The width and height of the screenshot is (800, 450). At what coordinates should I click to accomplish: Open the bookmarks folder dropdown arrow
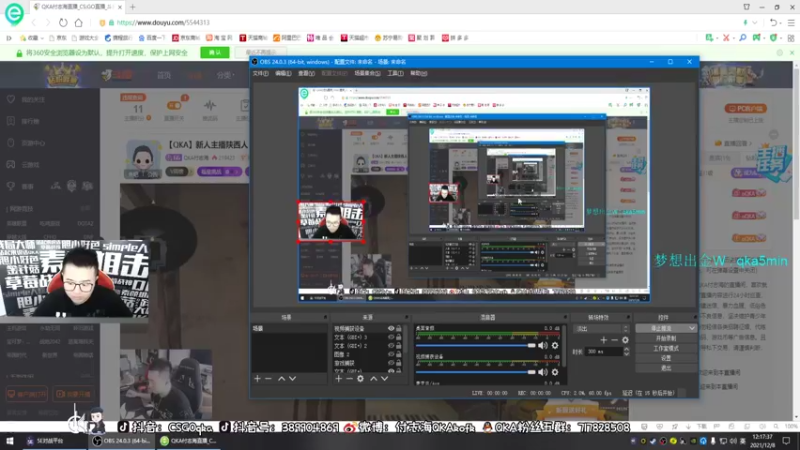(x=42, y=38)
